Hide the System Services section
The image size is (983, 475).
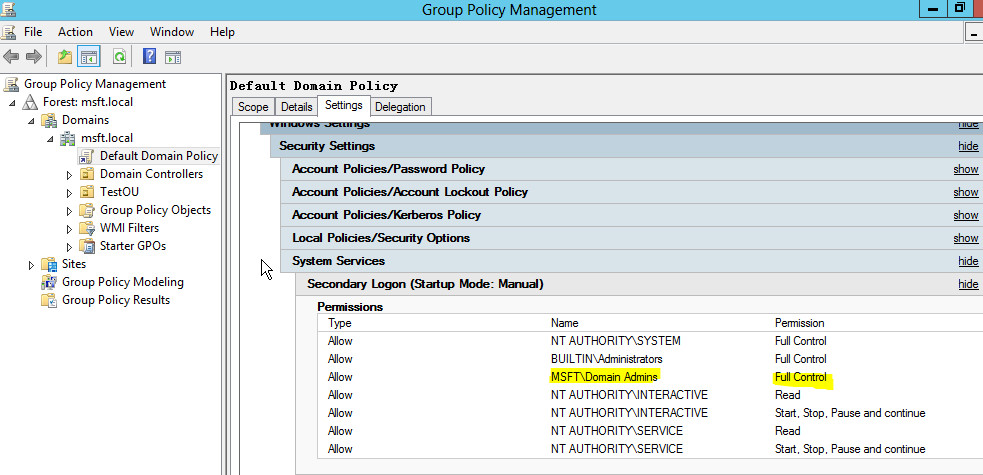968,261
